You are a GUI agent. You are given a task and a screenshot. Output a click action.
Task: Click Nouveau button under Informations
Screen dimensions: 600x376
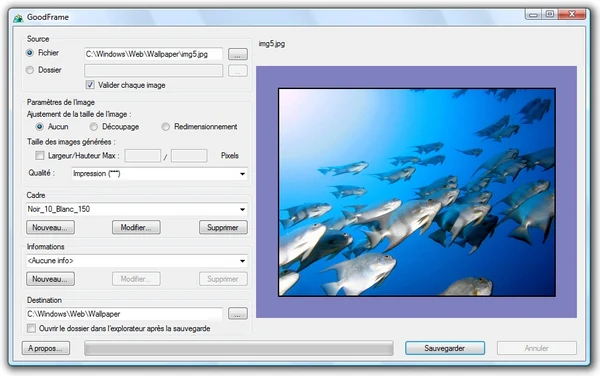pos(50,279)
